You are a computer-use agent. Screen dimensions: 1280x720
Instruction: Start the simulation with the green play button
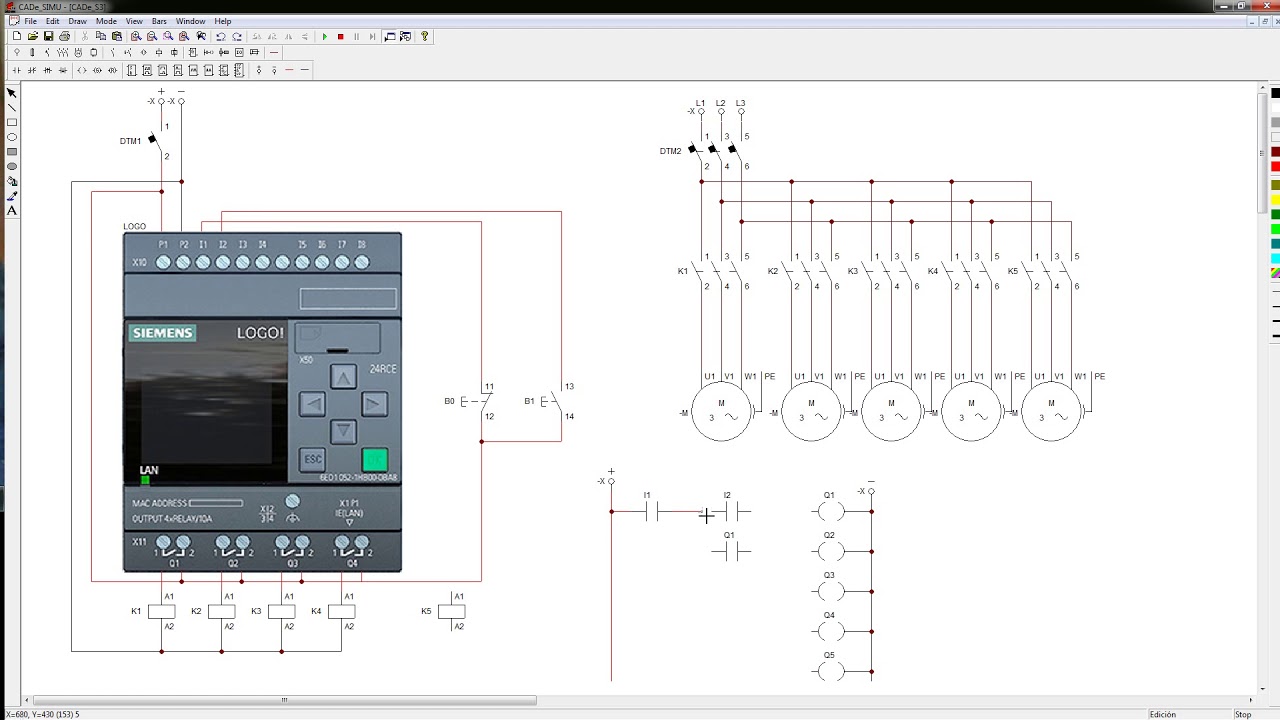click(x=324, y=36)
